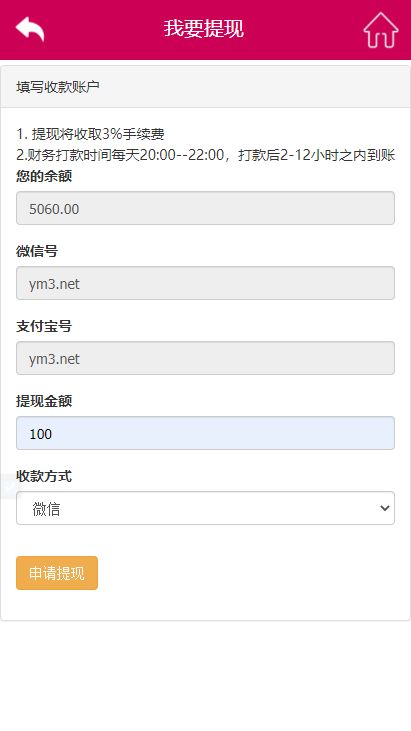The image size is (411, 731).
Task: Focus the 支付宝号 input field
Action: tap(206, 358)
